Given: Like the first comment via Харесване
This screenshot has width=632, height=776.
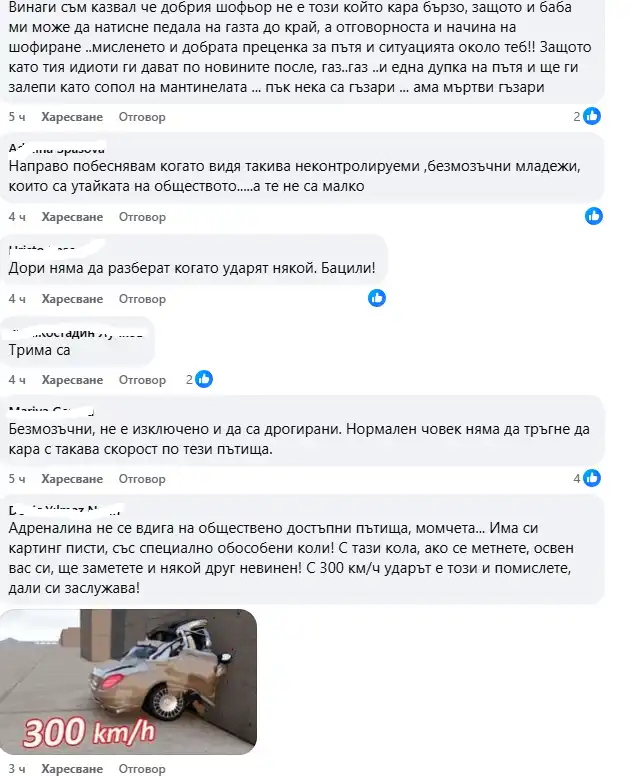Looking at the screenshot, I should pos(72,117).
